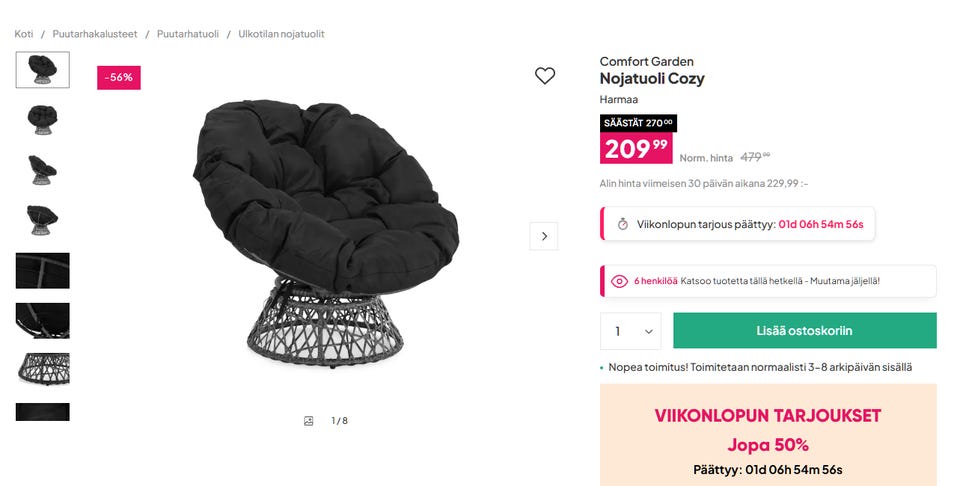Screen dimensions: 960x486
Task: Click Lisää ostoskoriin button
Action: point(804,331)
